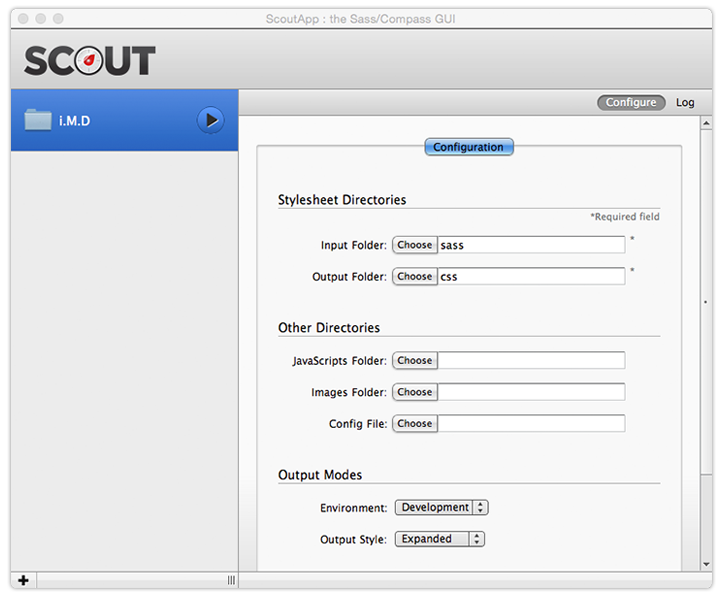Open the Log tab

685,102
